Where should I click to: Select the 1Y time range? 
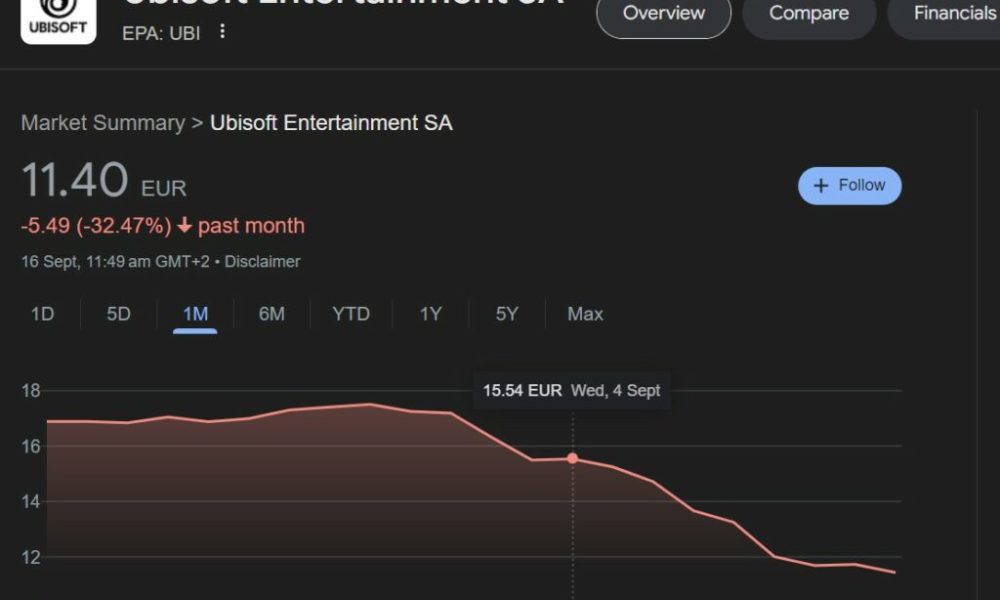[x=430, y=314]
